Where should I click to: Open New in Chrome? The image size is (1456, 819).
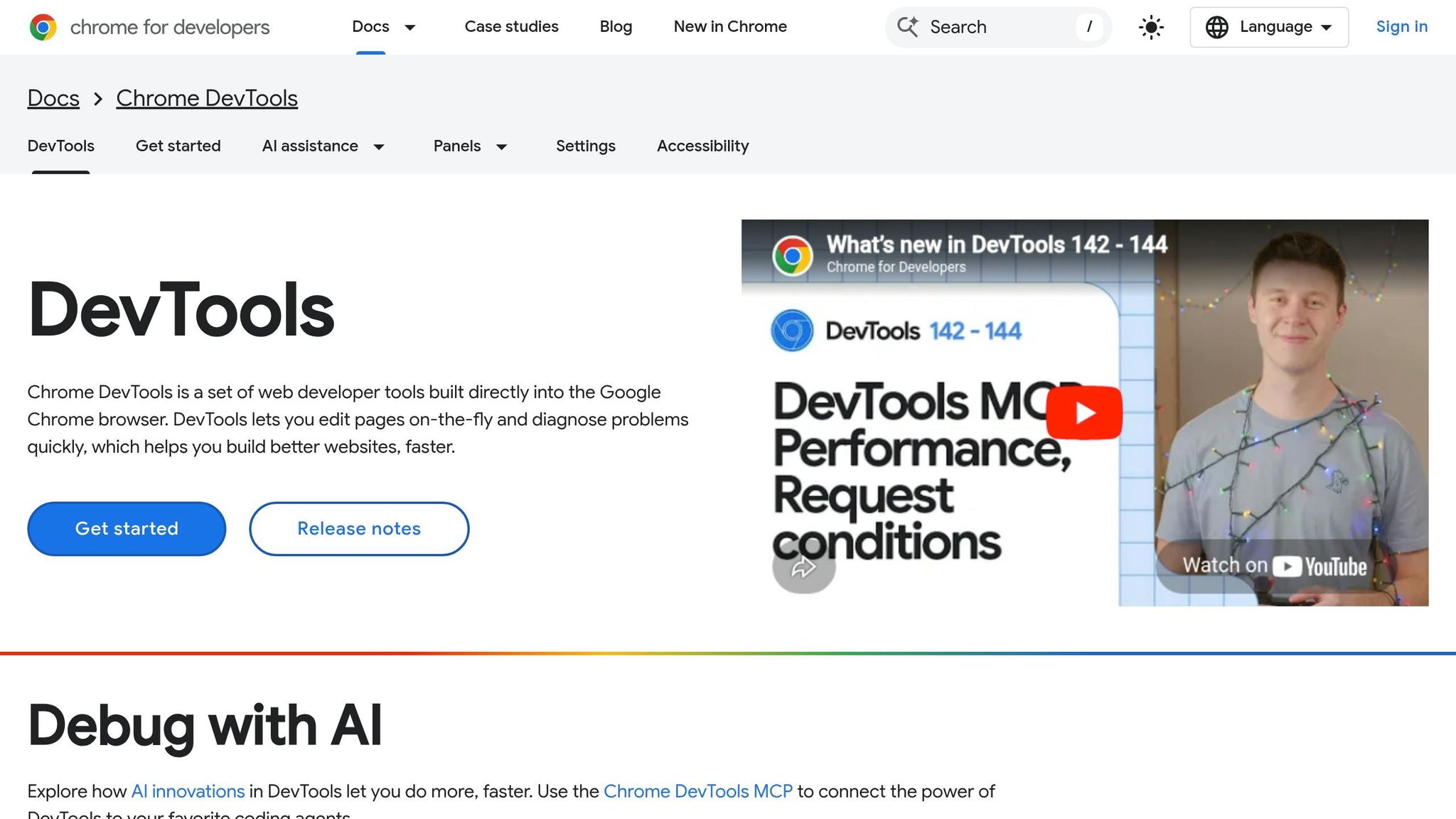coord(730,26)
